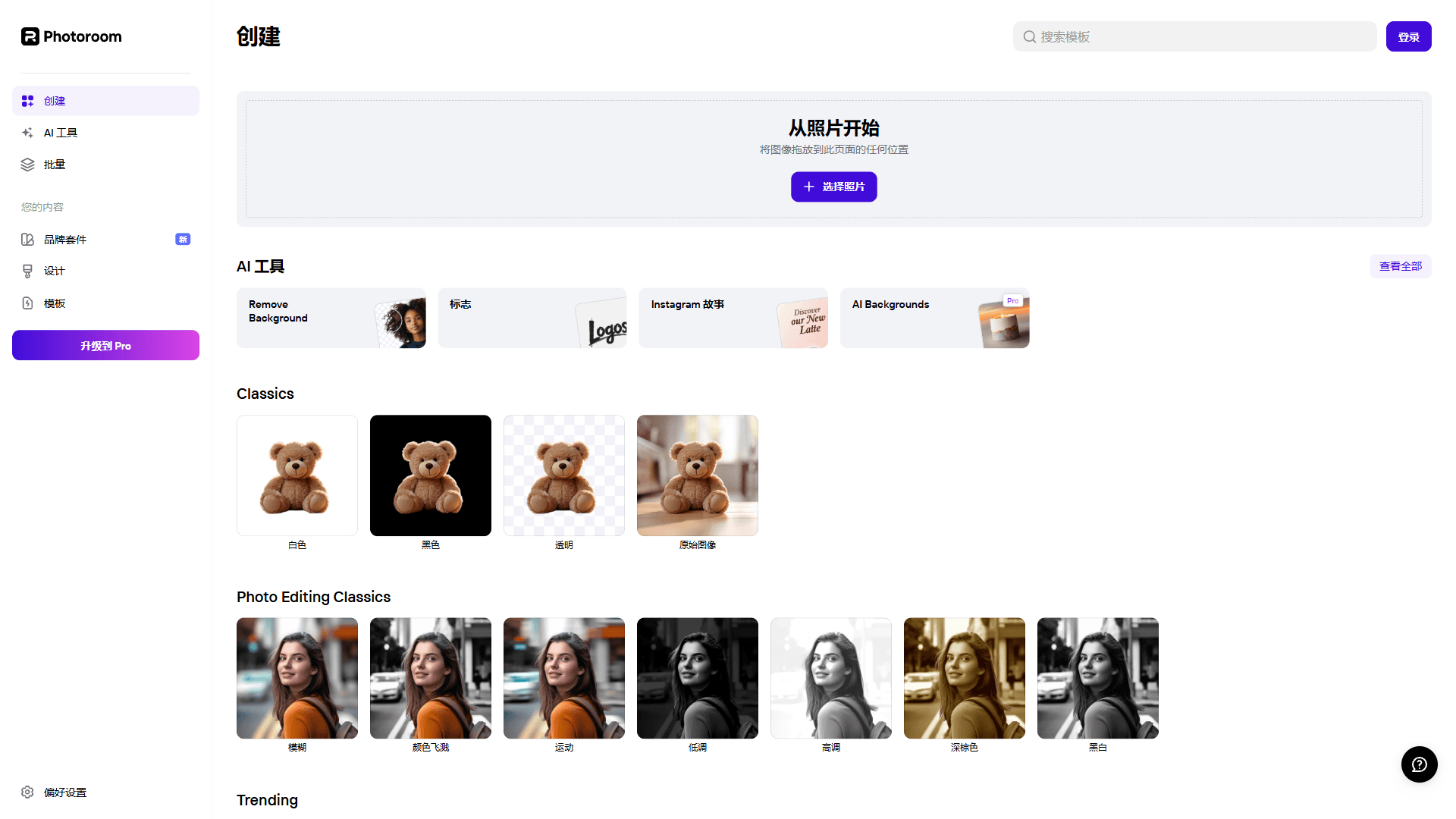The image size is (1456, 819).
Task: Click the 设计 sidebar panel item
Action: pos(52,270)
